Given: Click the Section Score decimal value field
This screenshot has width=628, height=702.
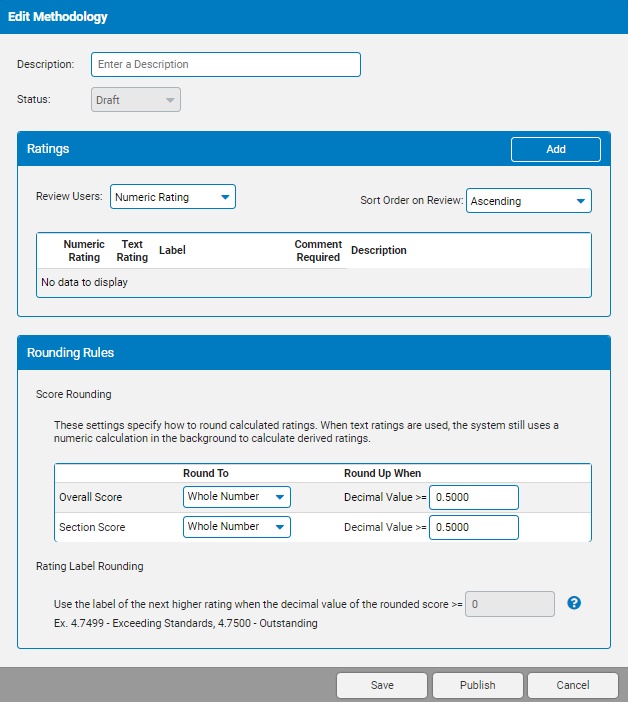Looking at the screenshot, I should coord(474,527).
